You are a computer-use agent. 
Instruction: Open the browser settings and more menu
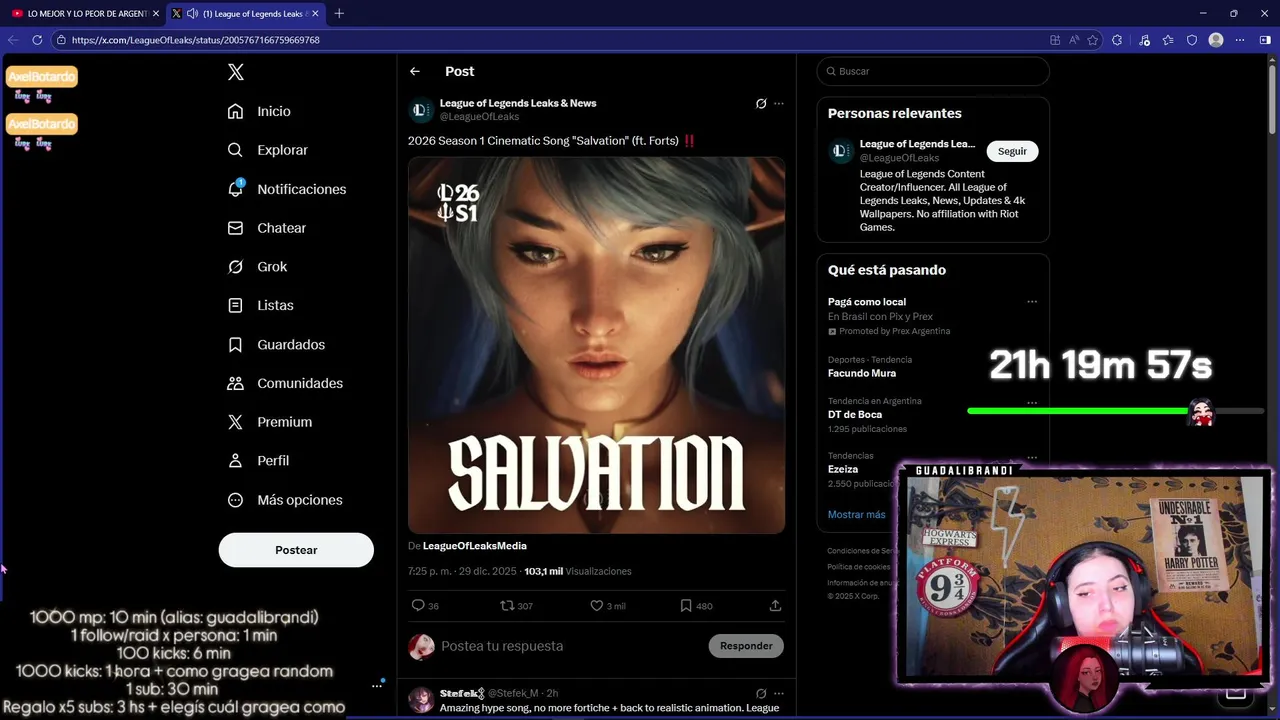pos(1240,40)
